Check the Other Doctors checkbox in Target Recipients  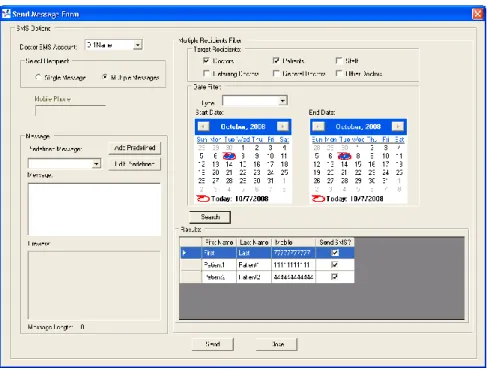click(x=339, y=73)
